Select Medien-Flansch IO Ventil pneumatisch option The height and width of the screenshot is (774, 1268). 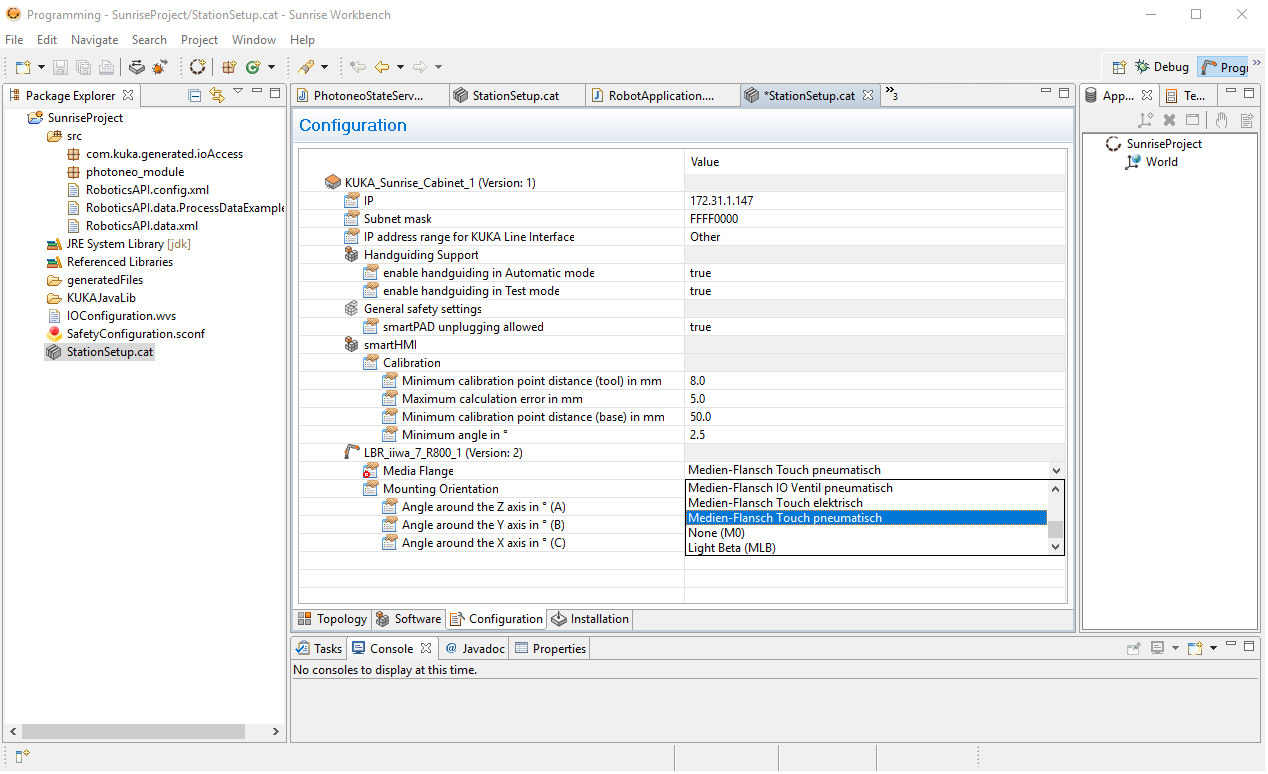pos(867,488)
